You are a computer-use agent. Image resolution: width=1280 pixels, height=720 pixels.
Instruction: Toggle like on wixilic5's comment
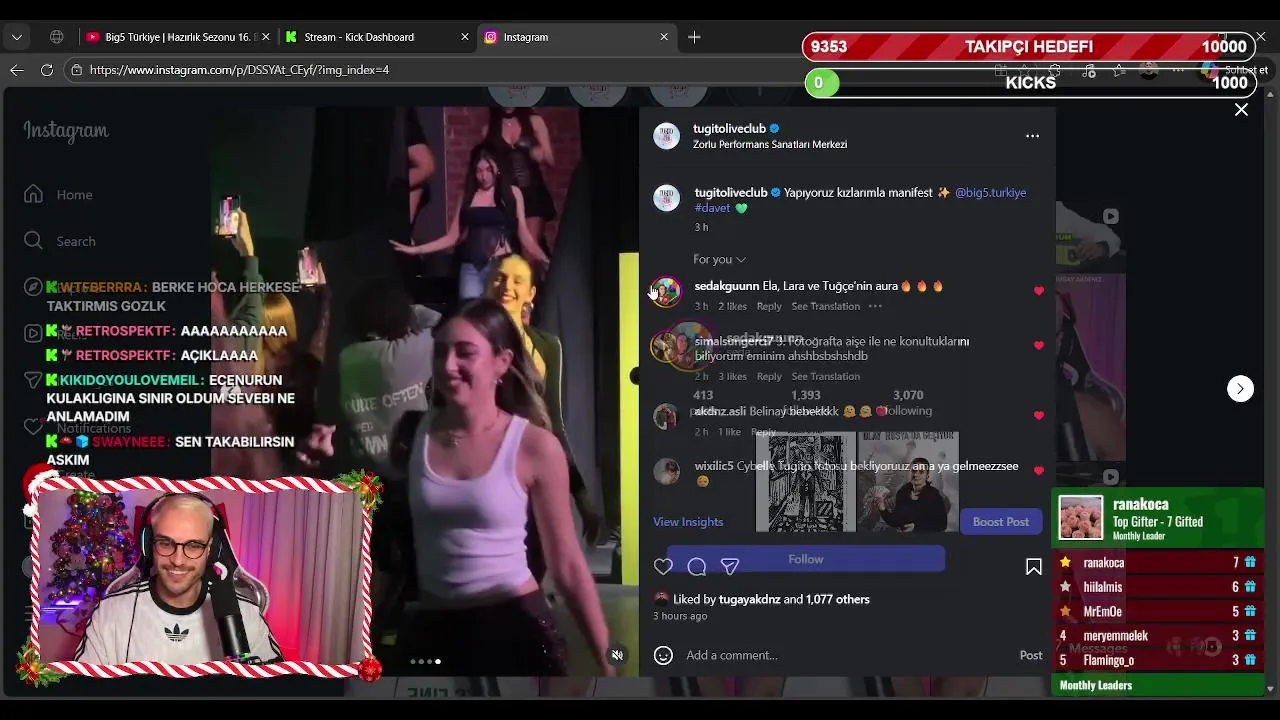click(x=1039, y=471)
